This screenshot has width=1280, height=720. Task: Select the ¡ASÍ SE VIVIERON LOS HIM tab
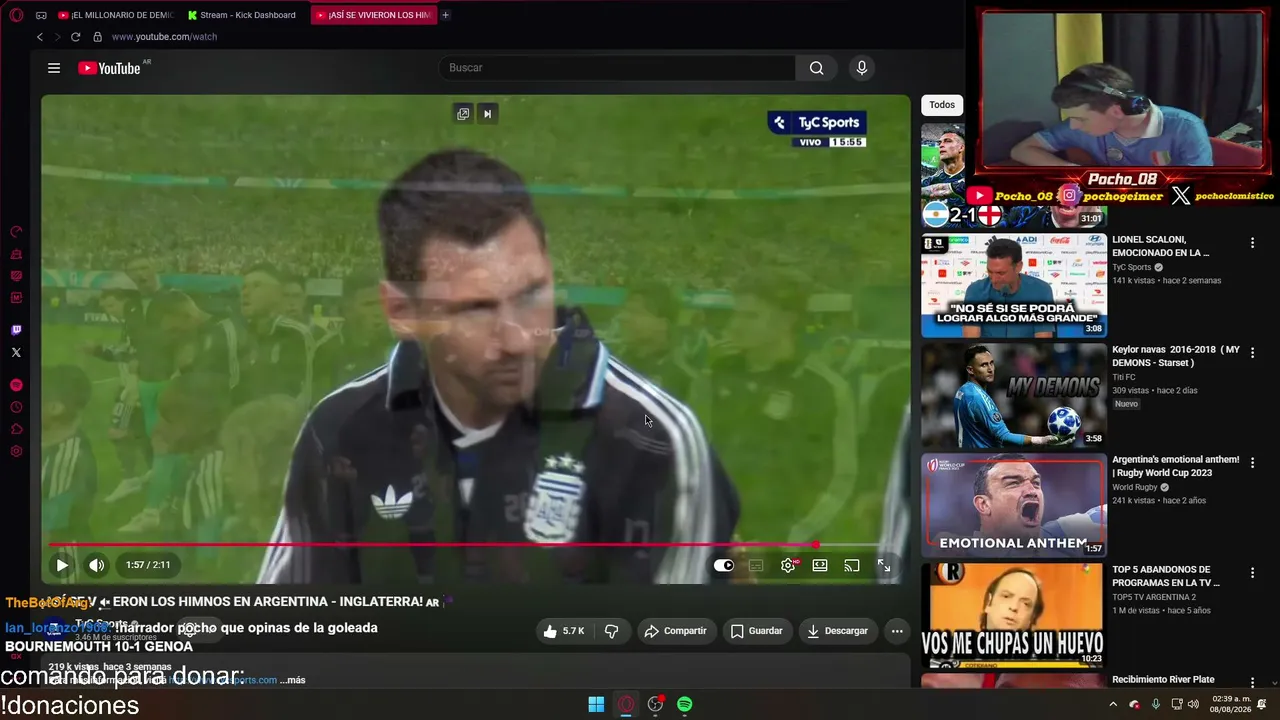pos(373,15)
